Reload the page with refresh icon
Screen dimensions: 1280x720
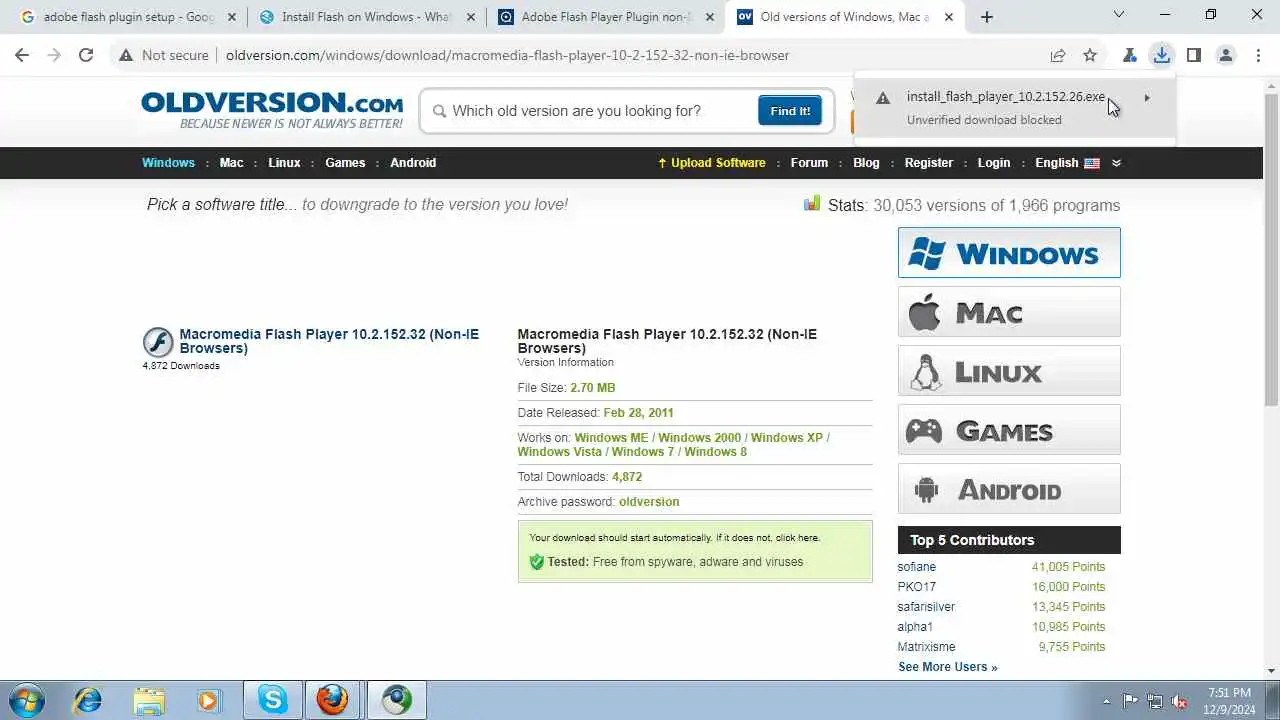coord(86,55)
